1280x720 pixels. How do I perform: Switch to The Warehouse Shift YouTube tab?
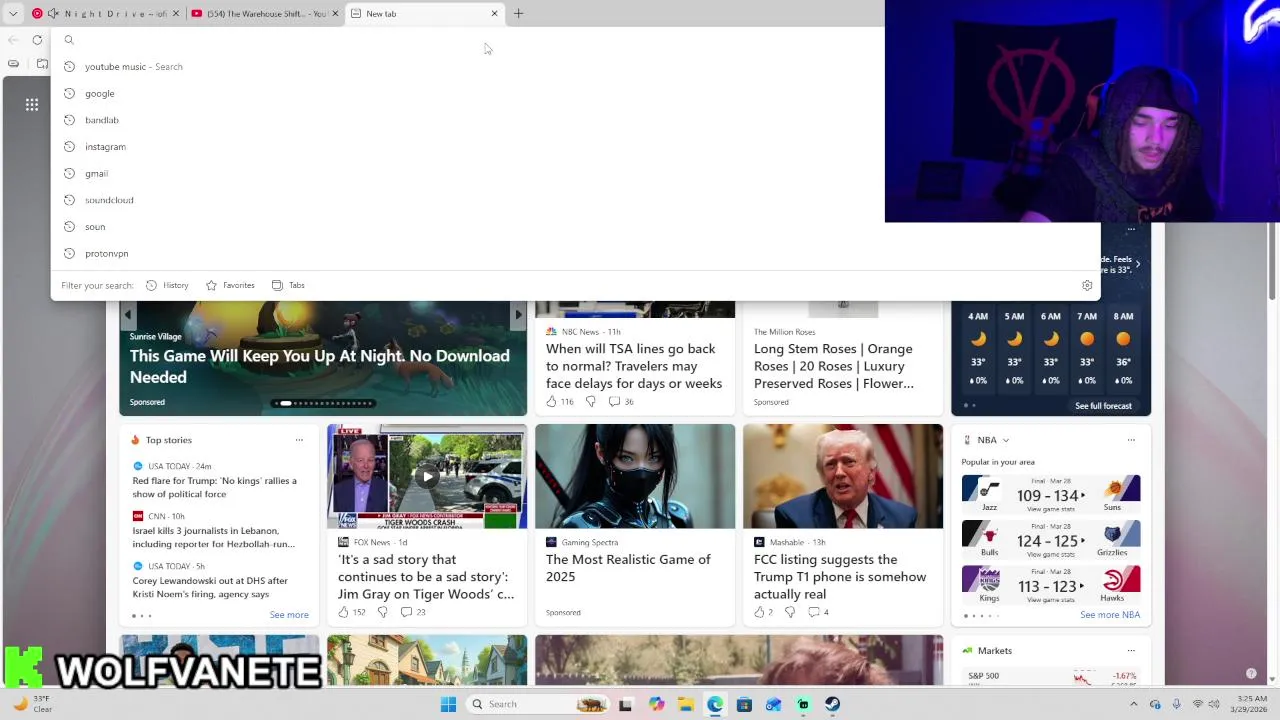(x=265, y=13)
